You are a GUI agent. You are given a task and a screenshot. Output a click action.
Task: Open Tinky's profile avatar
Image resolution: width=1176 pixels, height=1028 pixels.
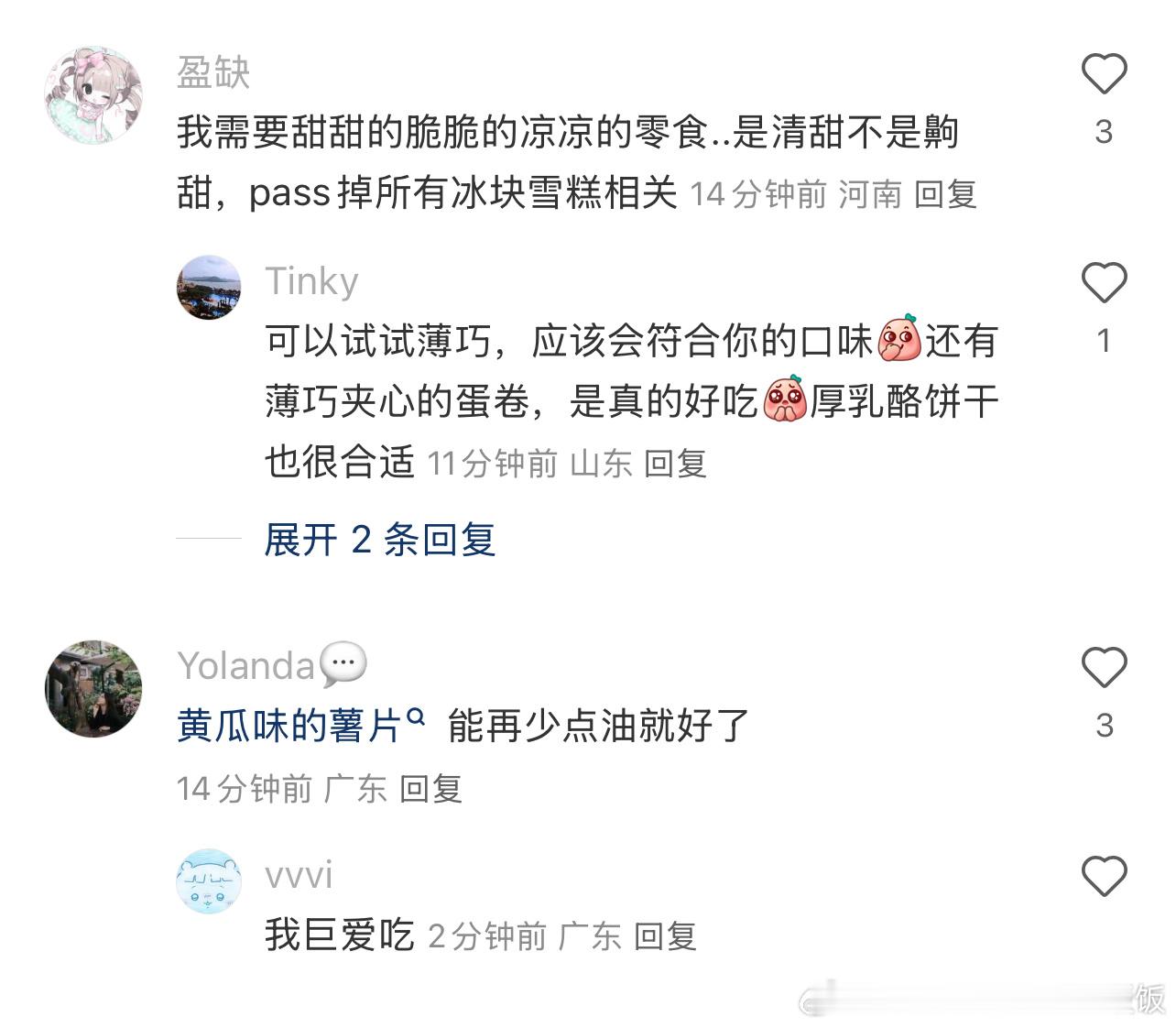pos(209,288)
